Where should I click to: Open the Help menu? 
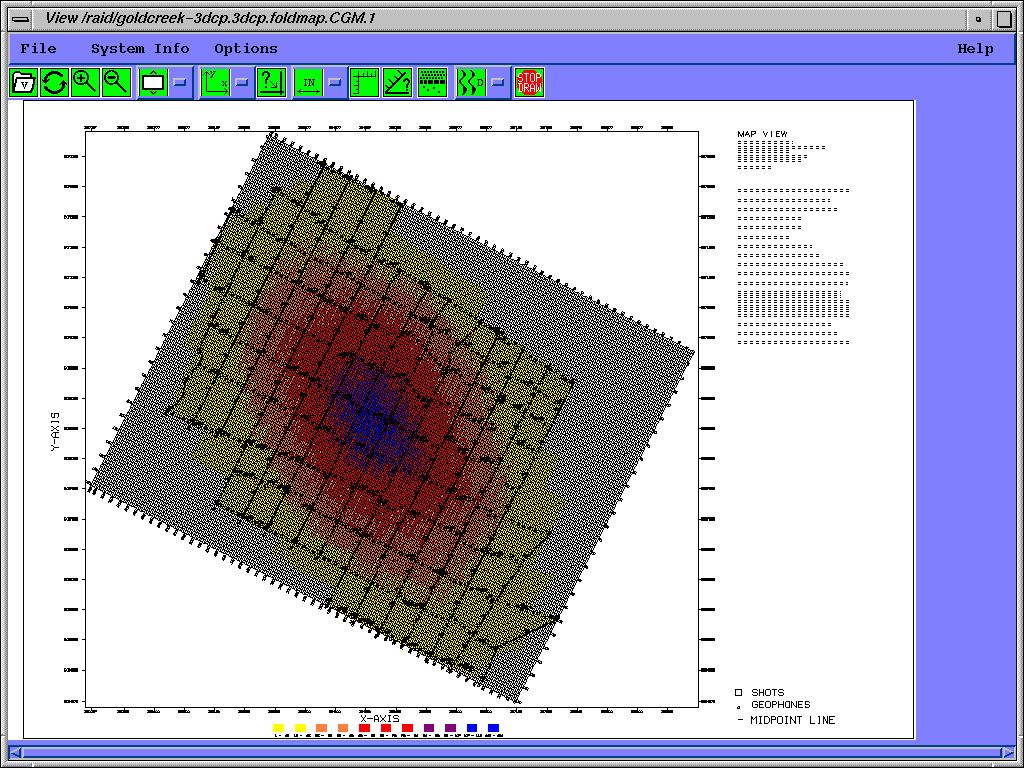click(x=974, y=48)
